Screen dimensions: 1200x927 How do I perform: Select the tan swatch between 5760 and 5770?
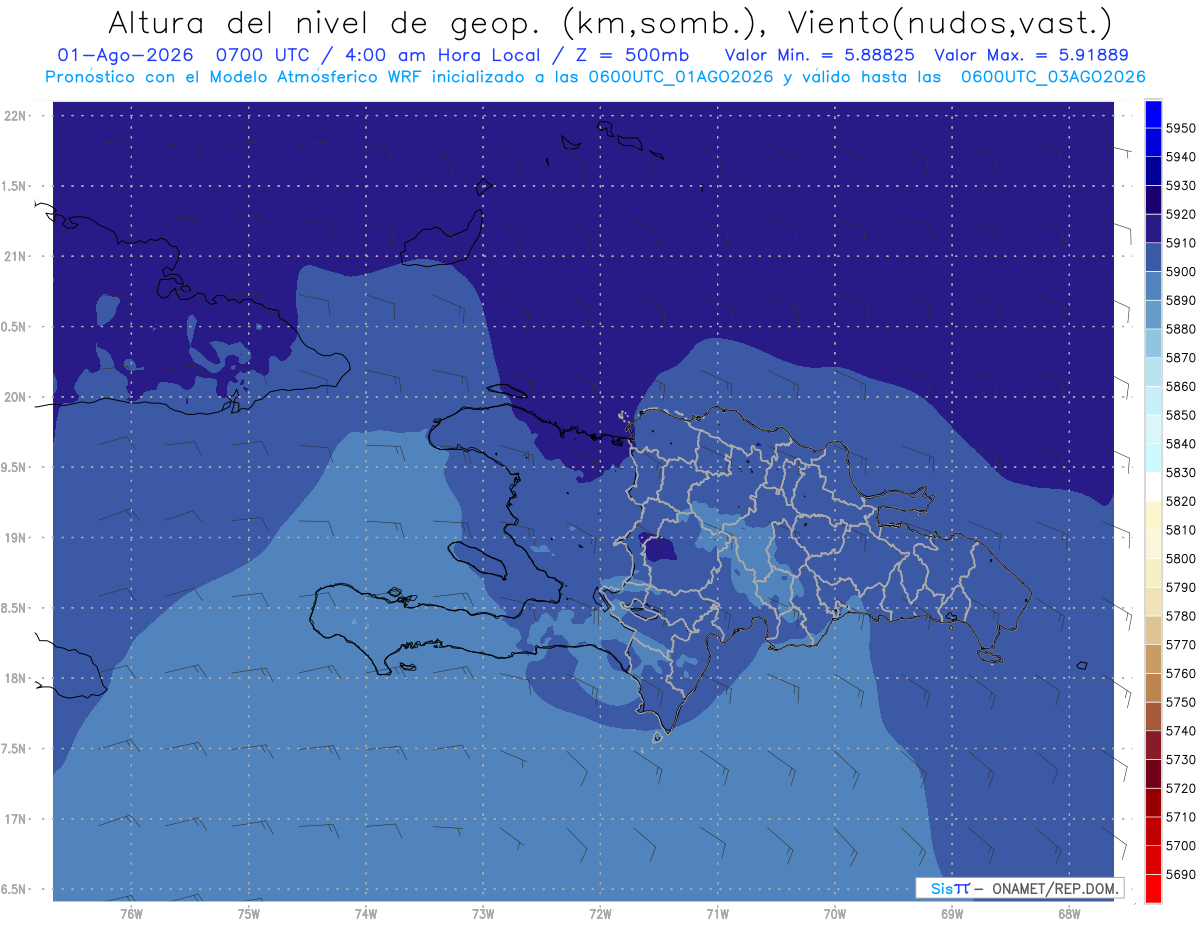click(1153, 659)
